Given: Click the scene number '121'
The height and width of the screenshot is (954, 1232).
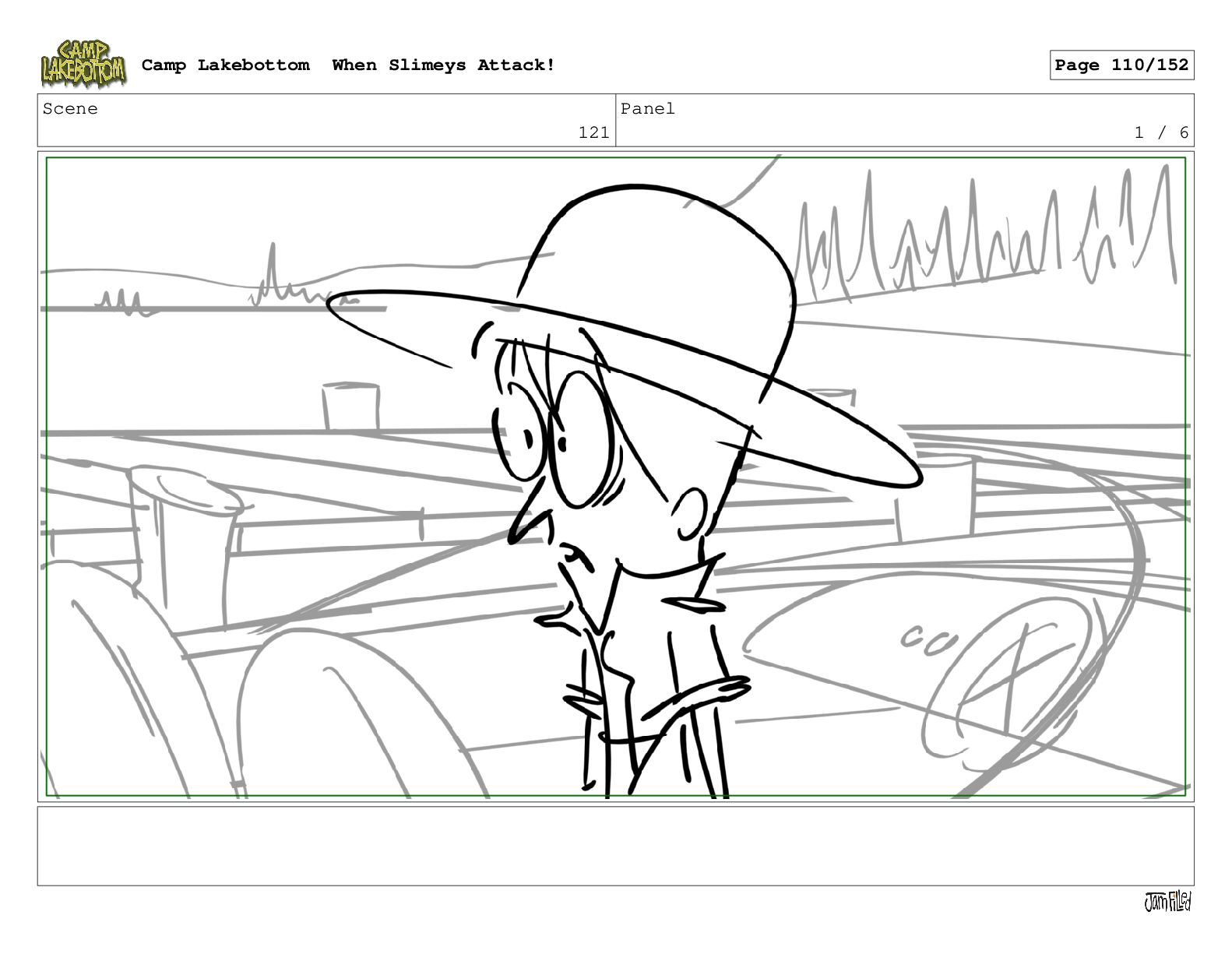Looking at the screenshot, I should click(x=593, y=133).
